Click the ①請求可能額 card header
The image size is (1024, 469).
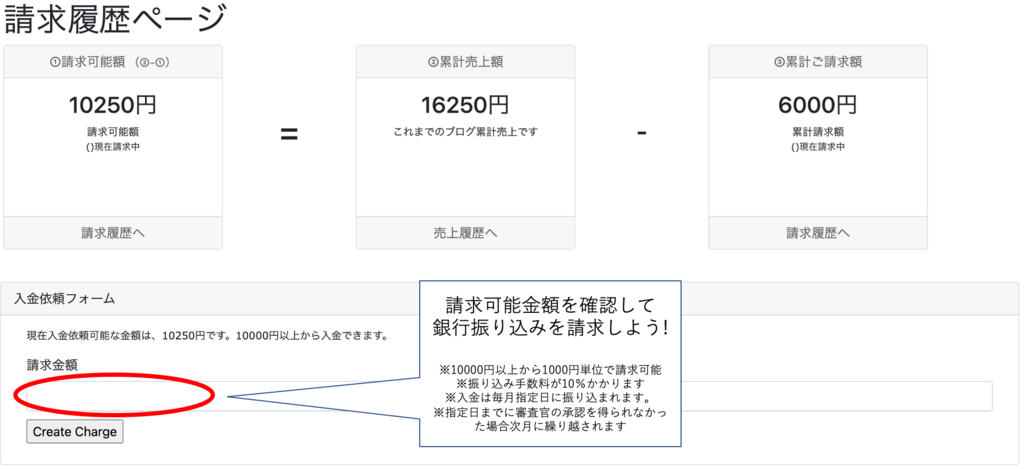(x=113, y=61)
